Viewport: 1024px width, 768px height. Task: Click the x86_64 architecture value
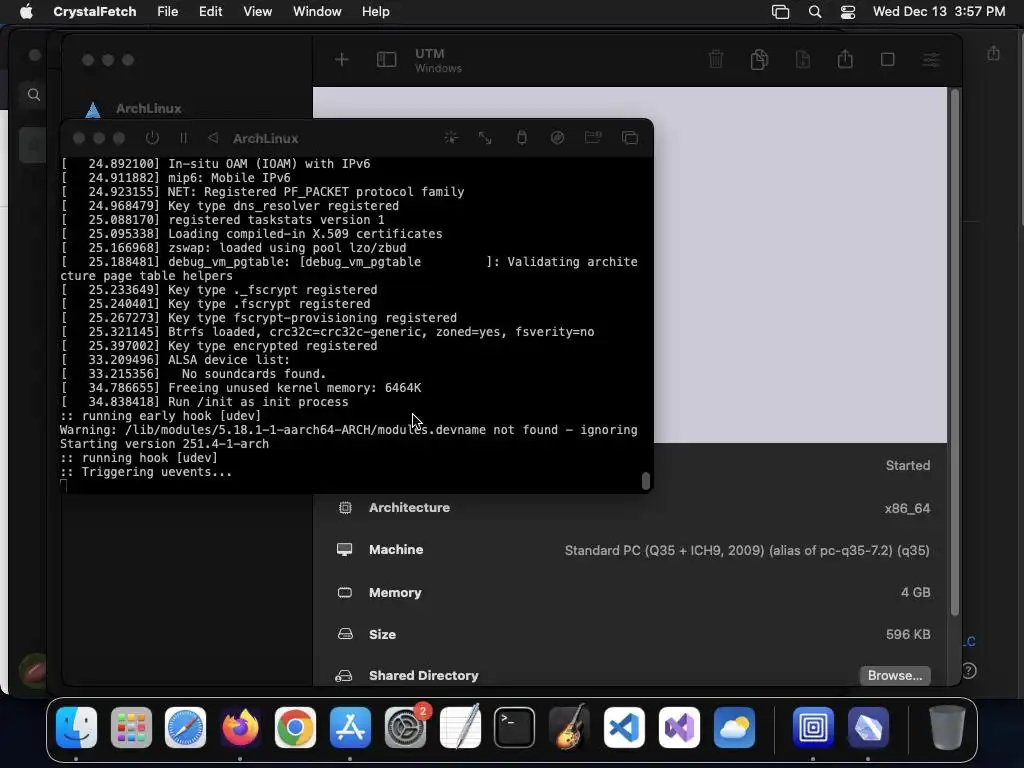coord(907,508)
